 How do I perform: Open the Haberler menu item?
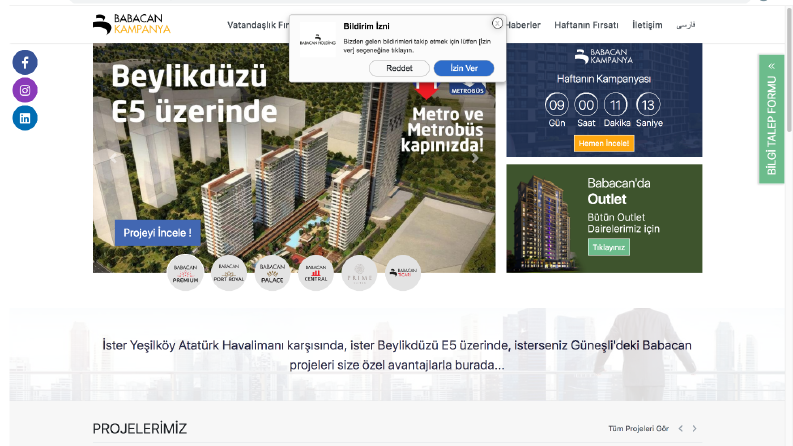523,25
